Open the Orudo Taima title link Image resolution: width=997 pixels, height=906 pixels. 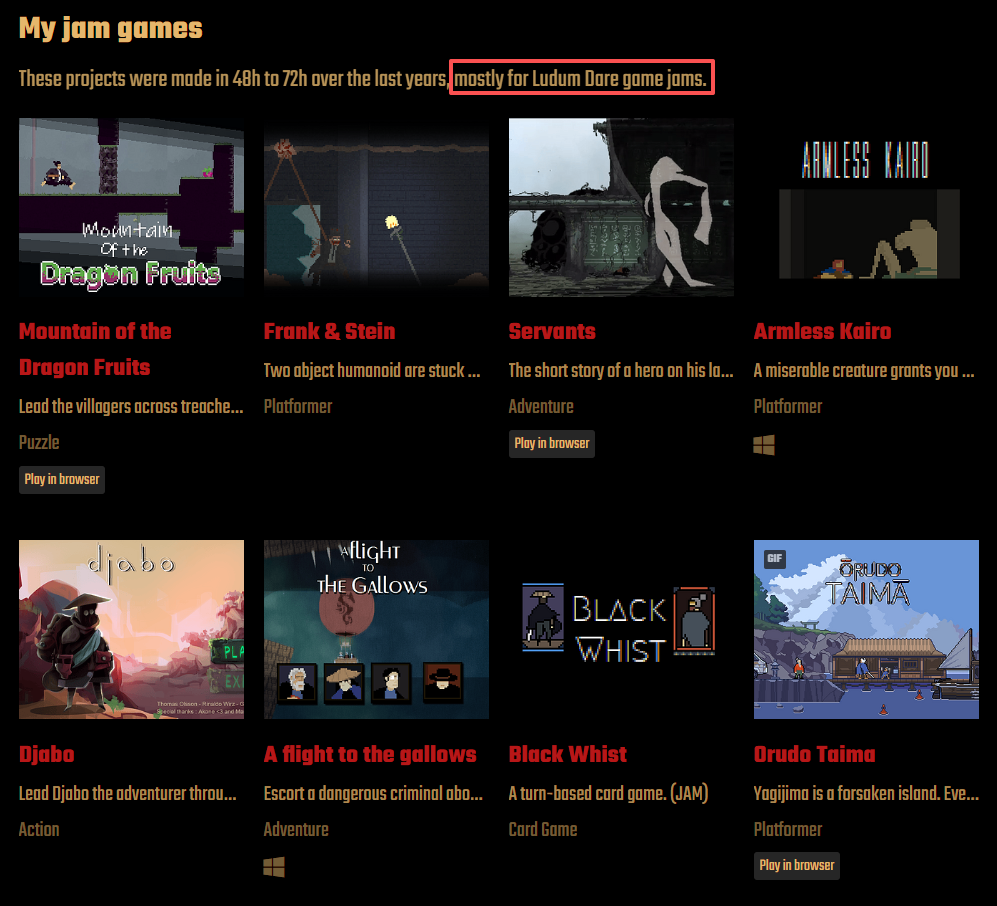pos(815,754)
